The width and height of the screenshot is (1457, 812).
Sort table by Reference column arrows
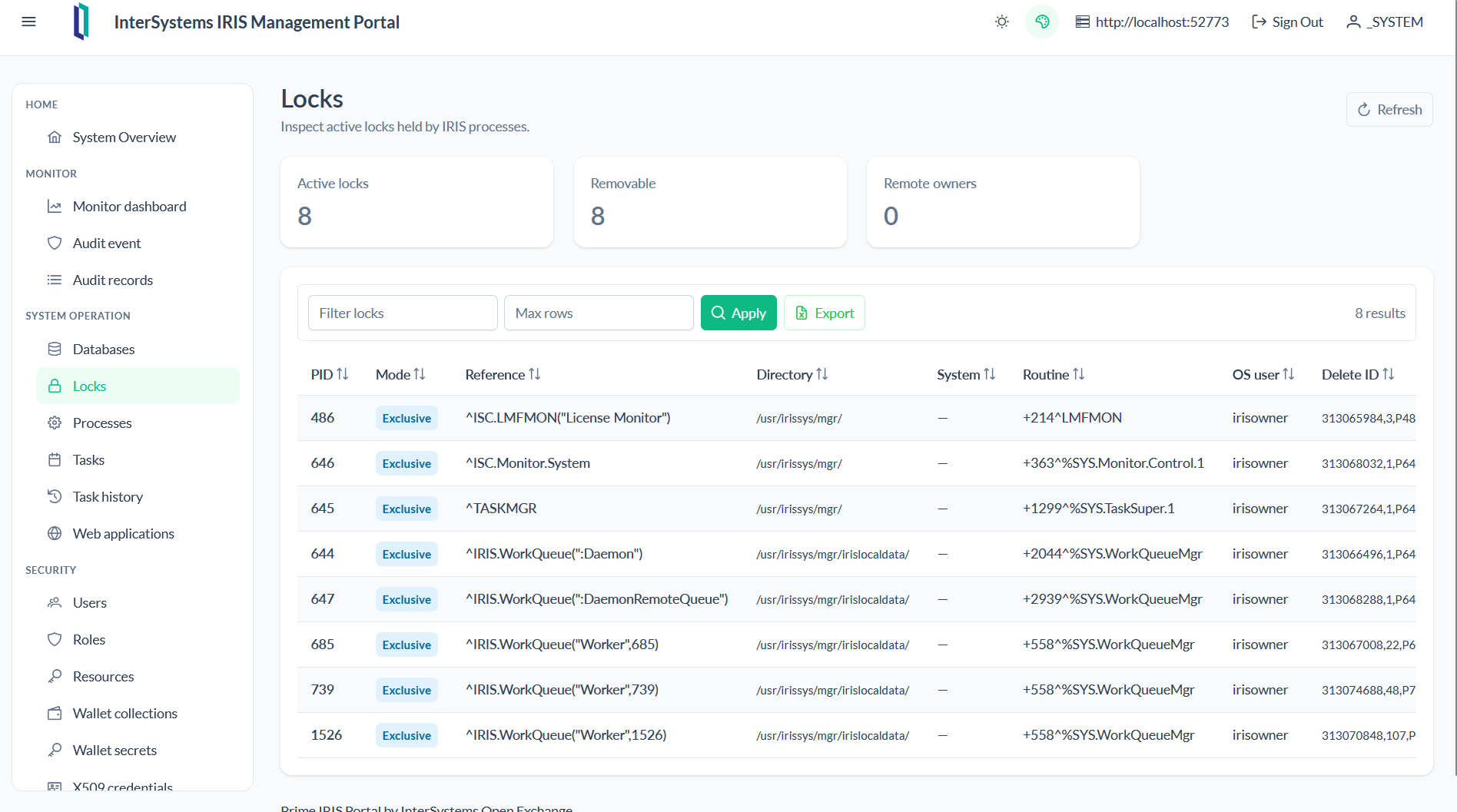[535, 374]
